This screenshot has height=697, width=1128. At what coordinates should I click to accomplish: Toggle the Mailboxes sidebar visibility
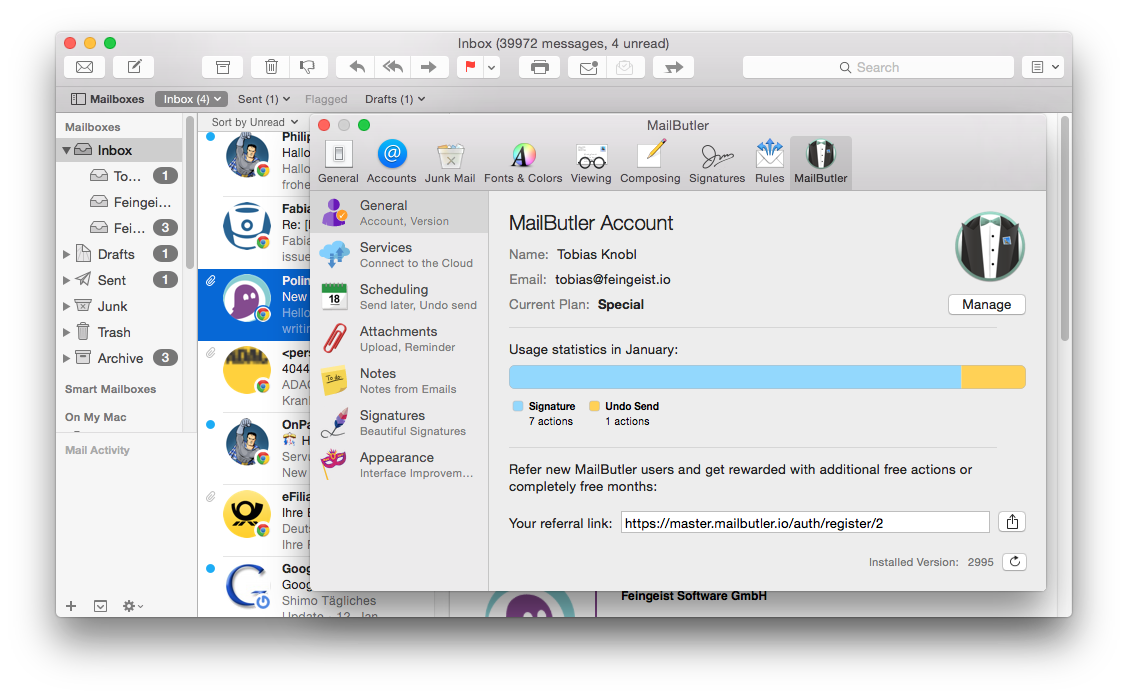click(x=107, y=99)
